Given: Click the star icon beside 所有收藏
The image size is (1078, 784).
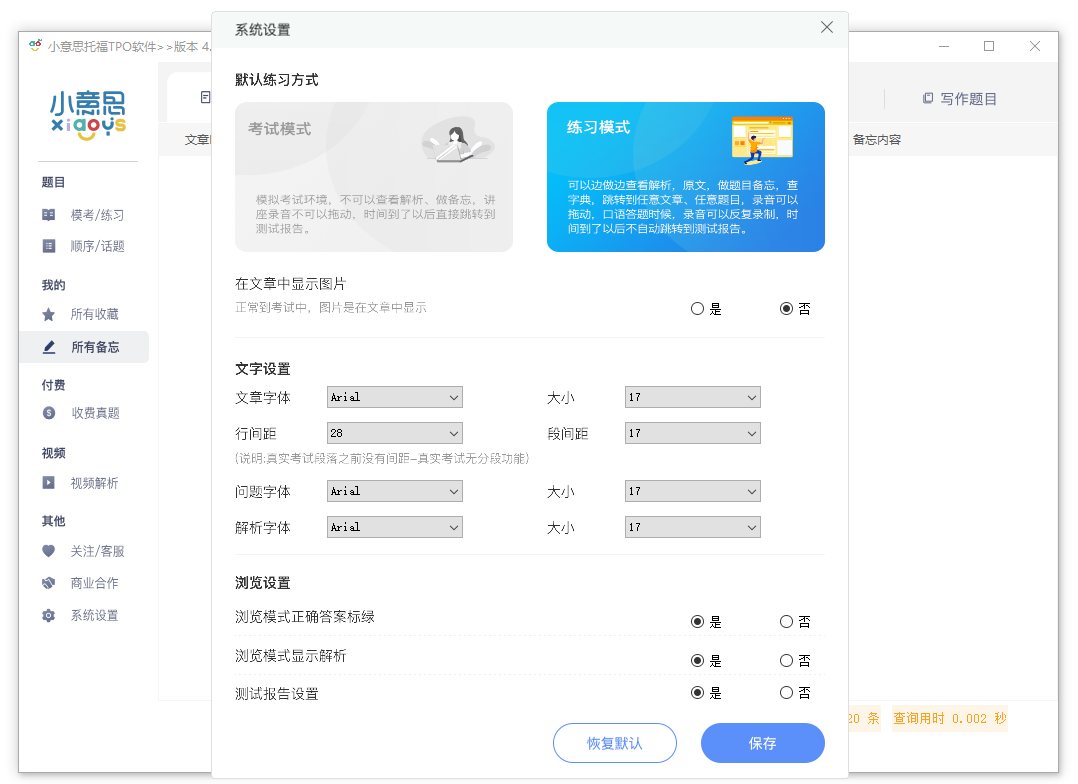Looking at the screenshot, I should (49, 314).
